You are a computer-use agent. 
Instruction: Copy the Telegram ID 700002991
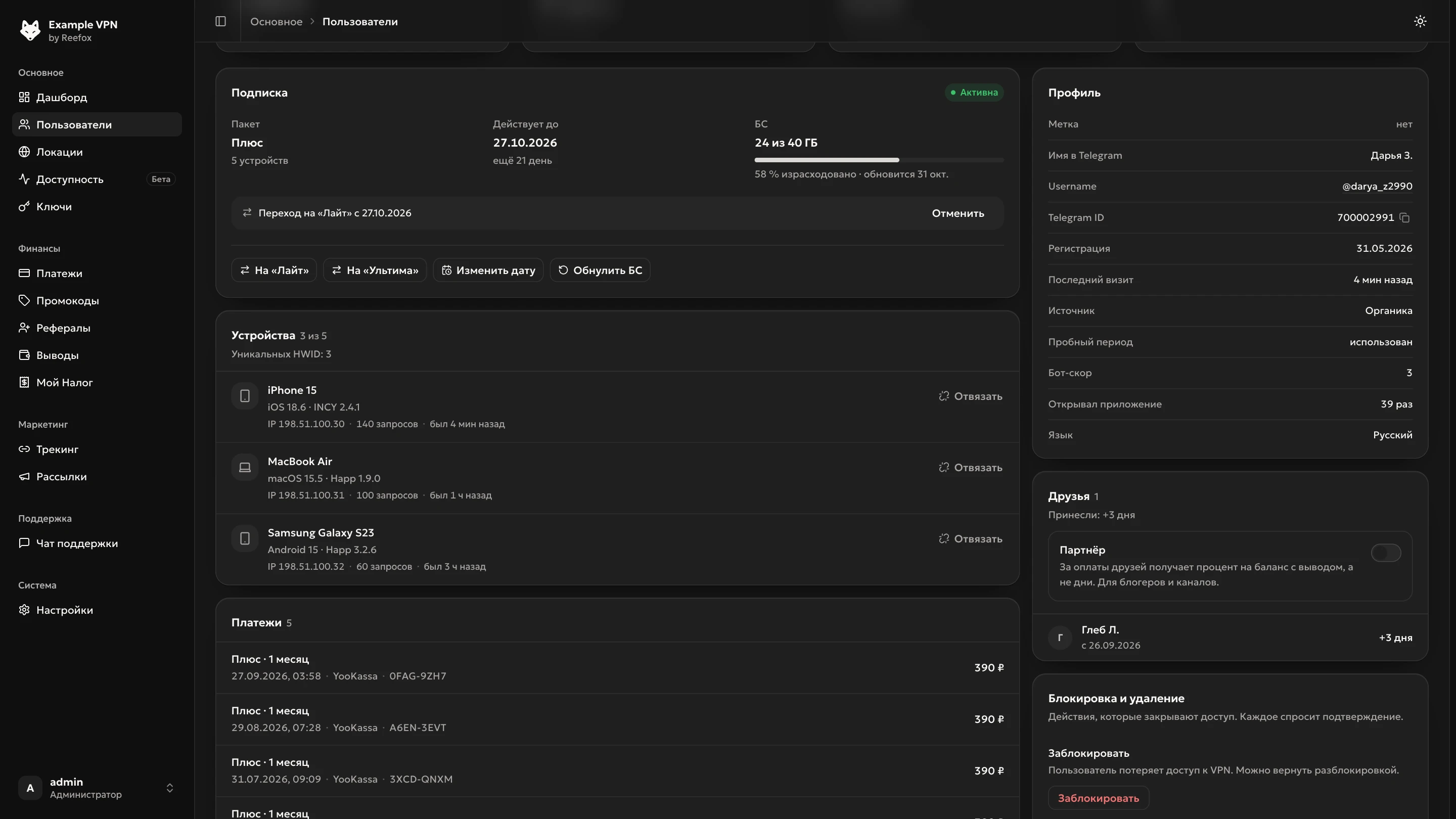1404,217
